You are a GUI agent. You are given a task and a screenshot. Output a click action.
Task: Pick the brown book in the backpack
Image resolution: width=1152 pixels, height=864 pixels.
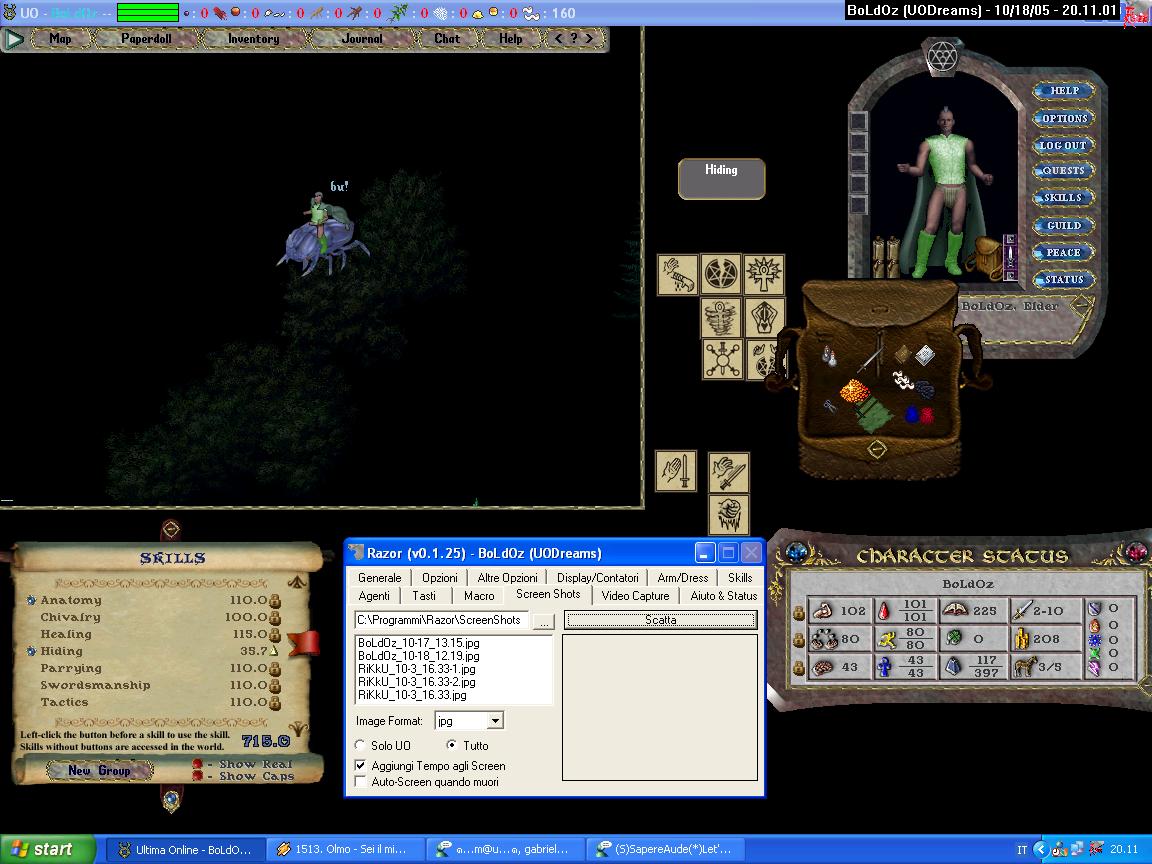click(x=902, y=356)
